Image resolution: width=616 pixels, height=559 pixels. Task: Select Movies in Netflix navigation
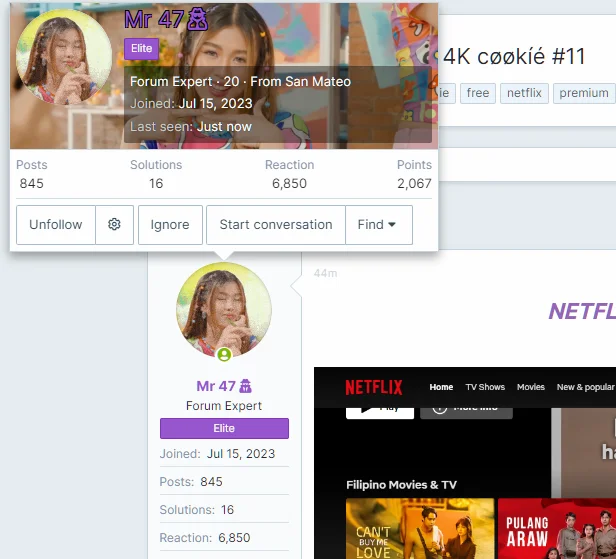(x=531, y=387)
